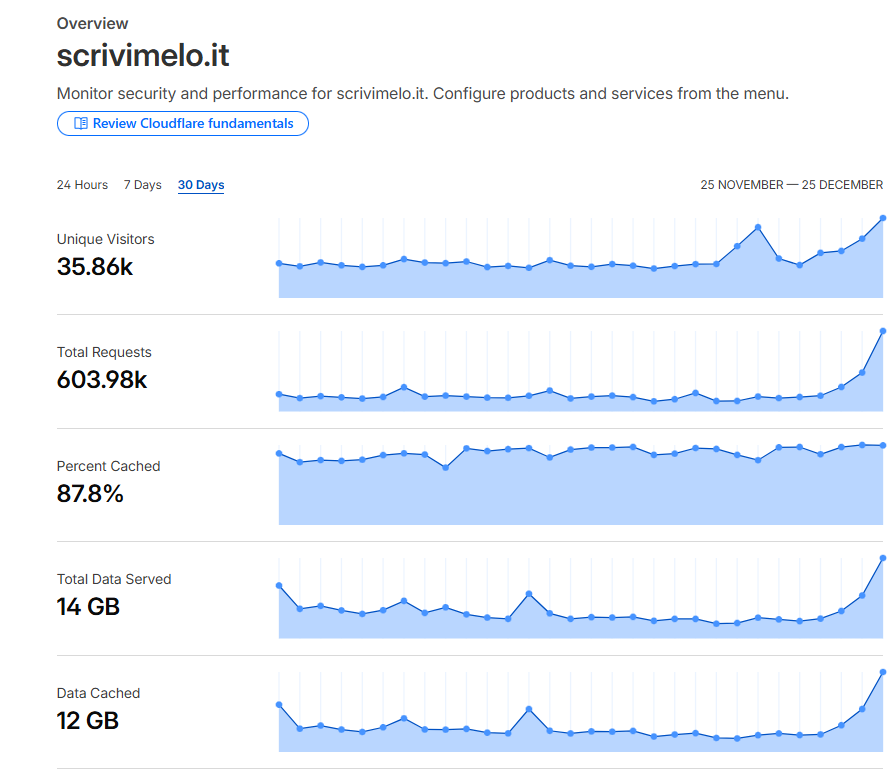Click the Percent Cached label

pos(108,466)
